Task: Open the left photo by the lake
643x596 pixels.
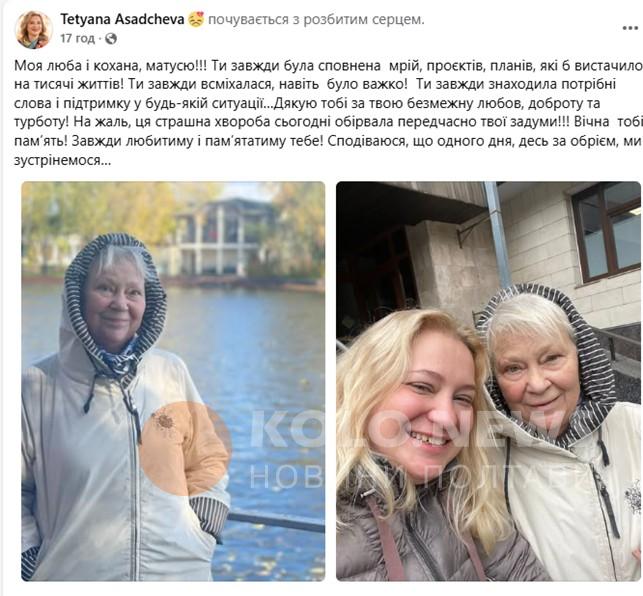Action: (173, 381)
